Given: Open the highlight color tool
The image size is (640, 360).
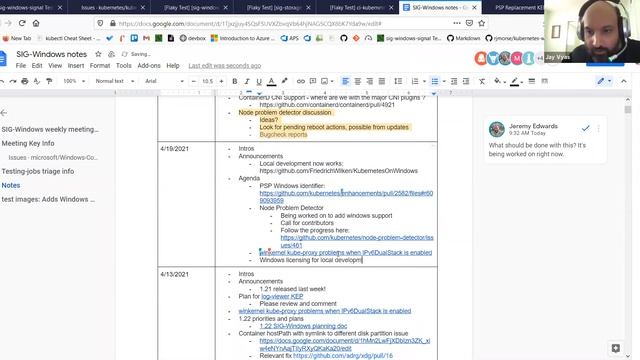Looking at the screenshot, I should (x=284, y=81).
